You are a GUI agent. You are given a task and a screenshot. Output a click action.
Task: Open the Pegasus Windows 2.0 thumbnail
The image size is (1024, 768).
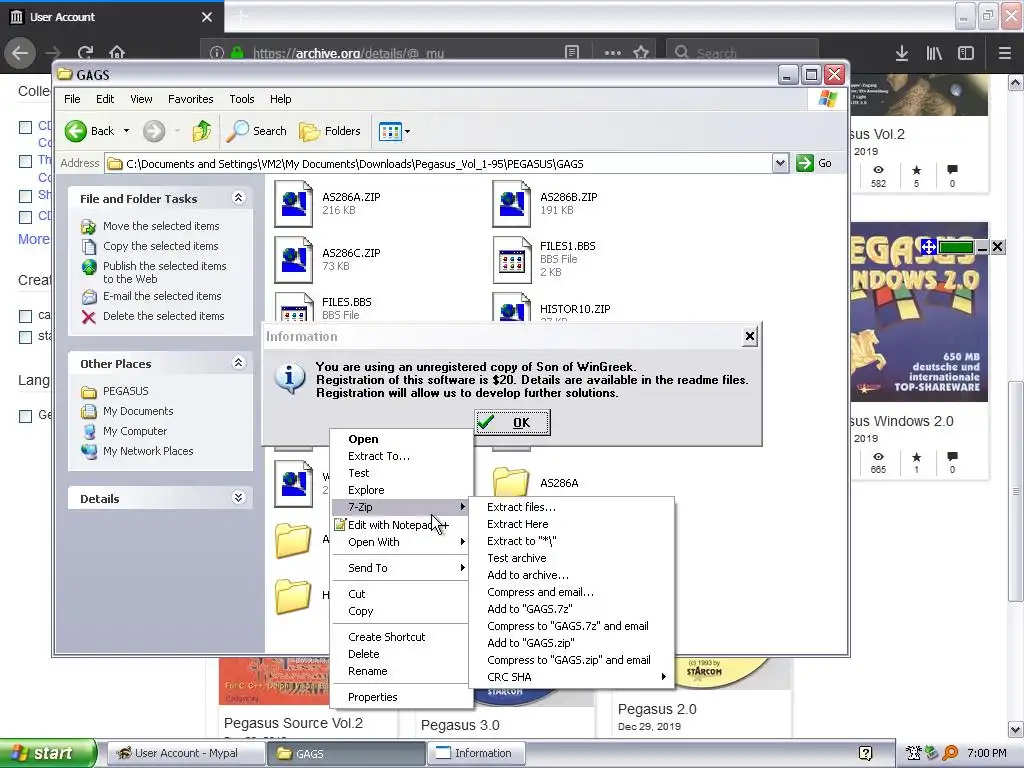pos(919,312)
